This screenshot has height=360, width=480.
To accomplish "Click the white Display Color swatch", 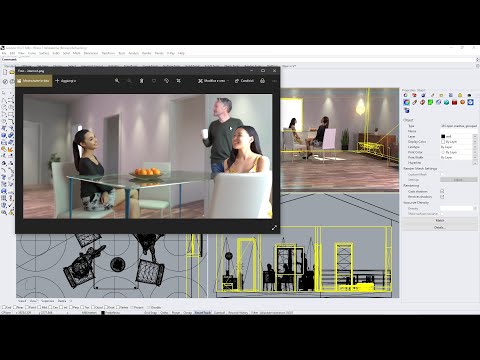I will tap(443, 142).
